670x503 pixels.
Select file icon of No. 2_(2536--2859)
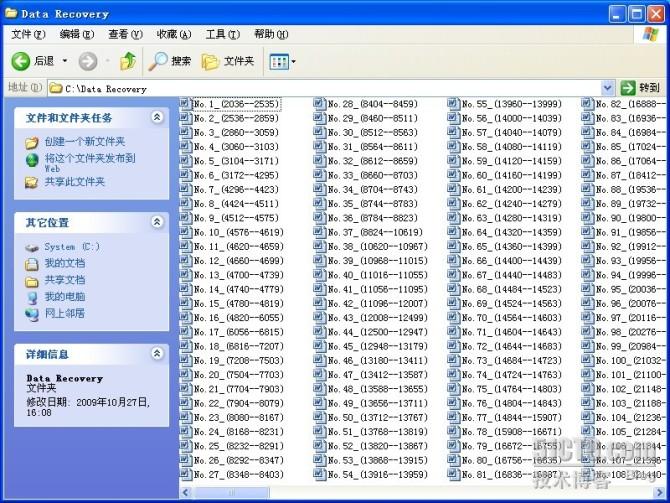185,118
